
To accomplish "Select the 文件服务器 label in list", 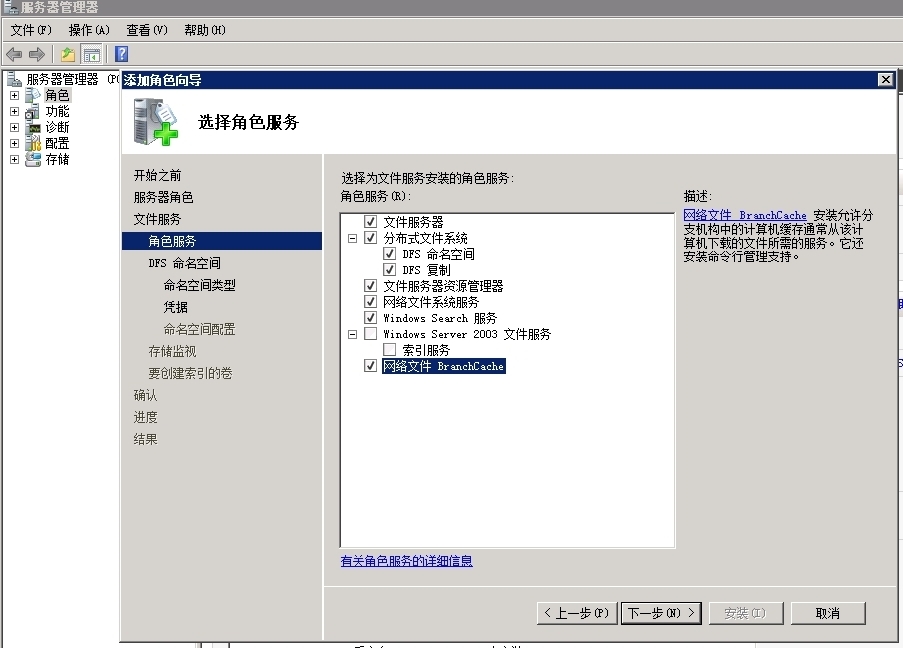I will tap(413, 222).
